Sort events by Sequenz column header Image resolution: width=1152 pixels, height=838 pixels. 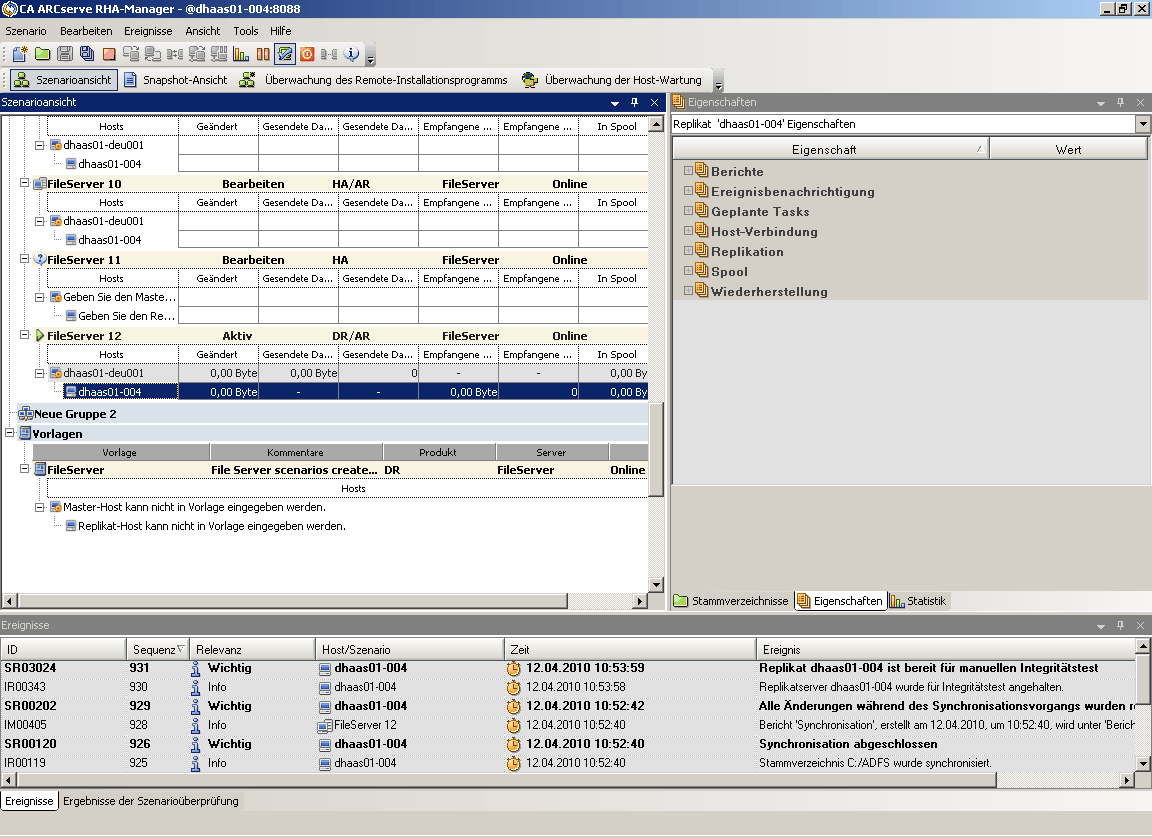154,650
